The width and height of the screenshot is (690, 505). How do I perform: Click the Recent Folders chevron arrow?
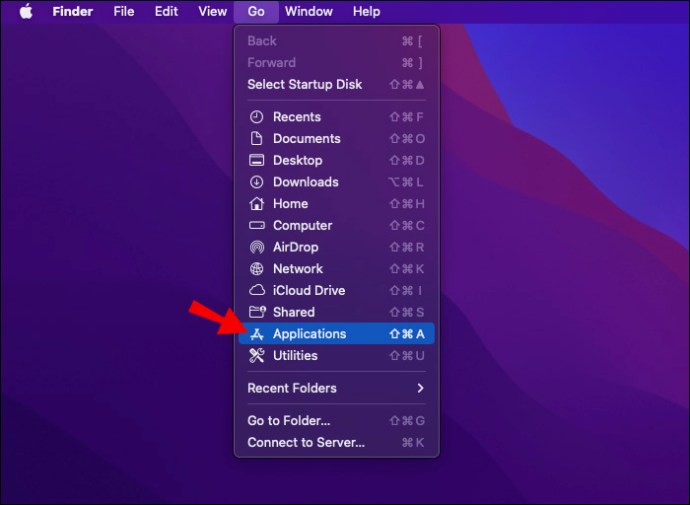[421, 388]
